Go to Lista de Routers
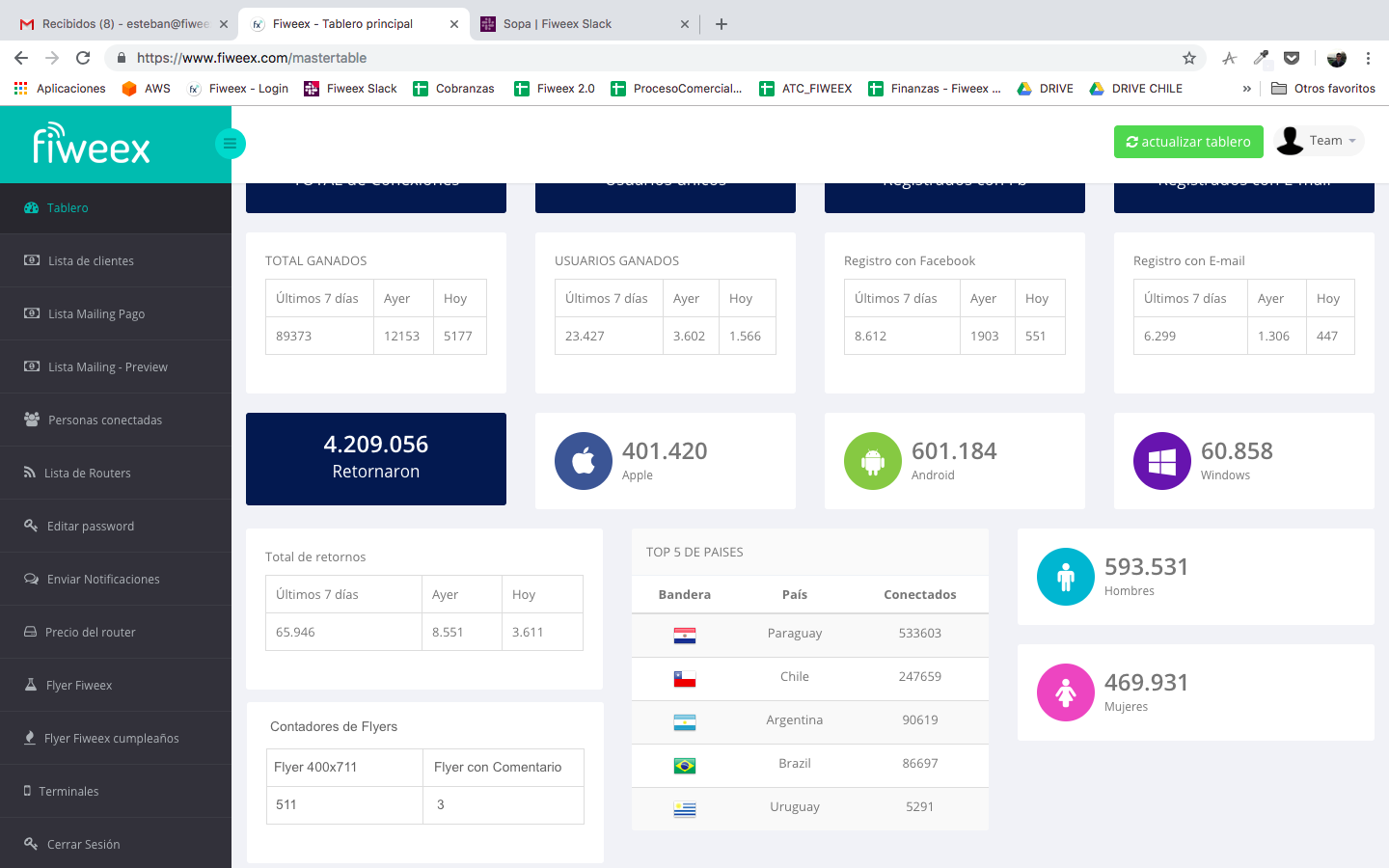Screen dimensions: 1389x868 tap(87, 474)
